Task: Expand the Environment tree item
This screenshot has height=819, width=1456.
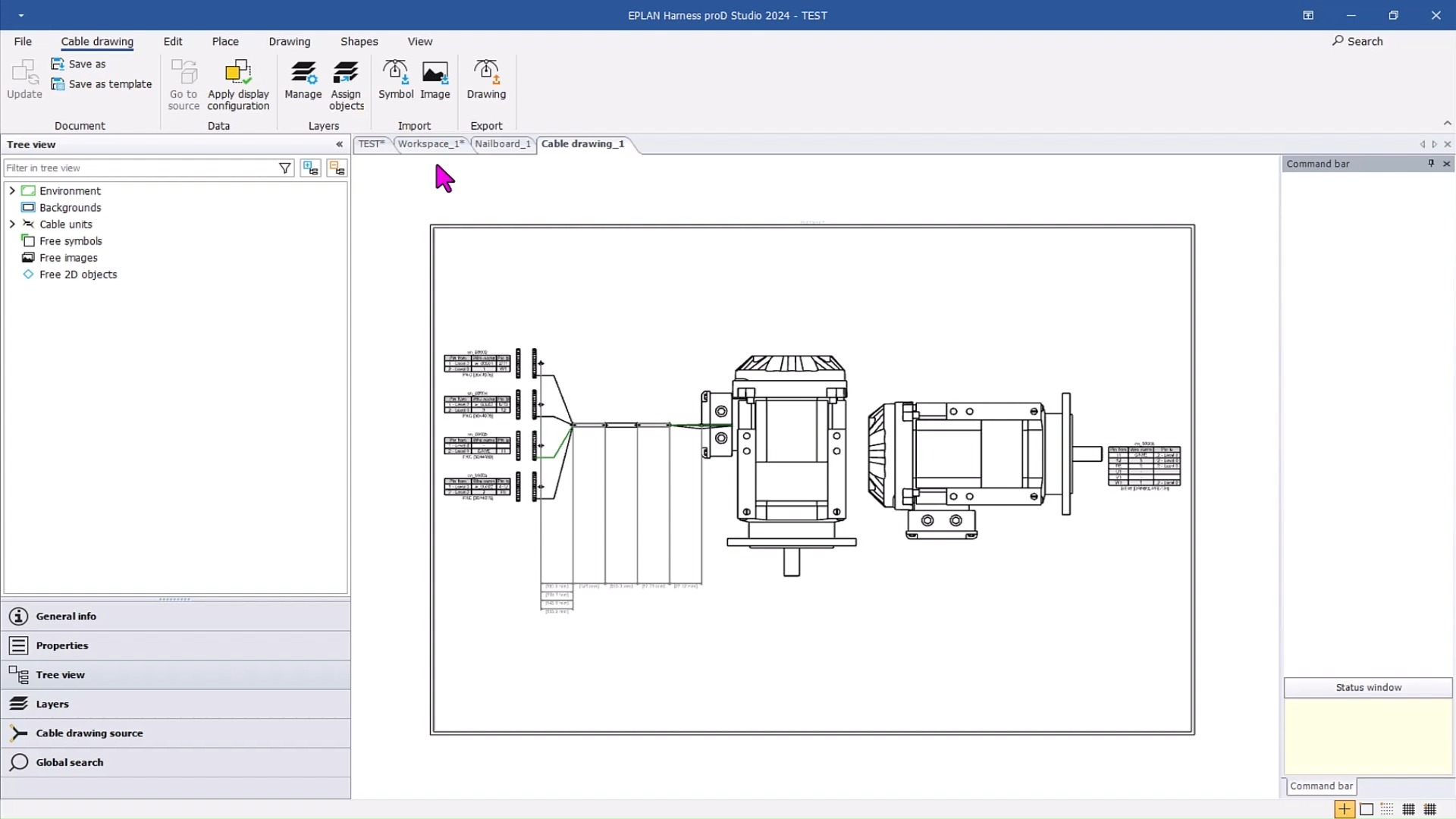Action: [x=11, y=190]
